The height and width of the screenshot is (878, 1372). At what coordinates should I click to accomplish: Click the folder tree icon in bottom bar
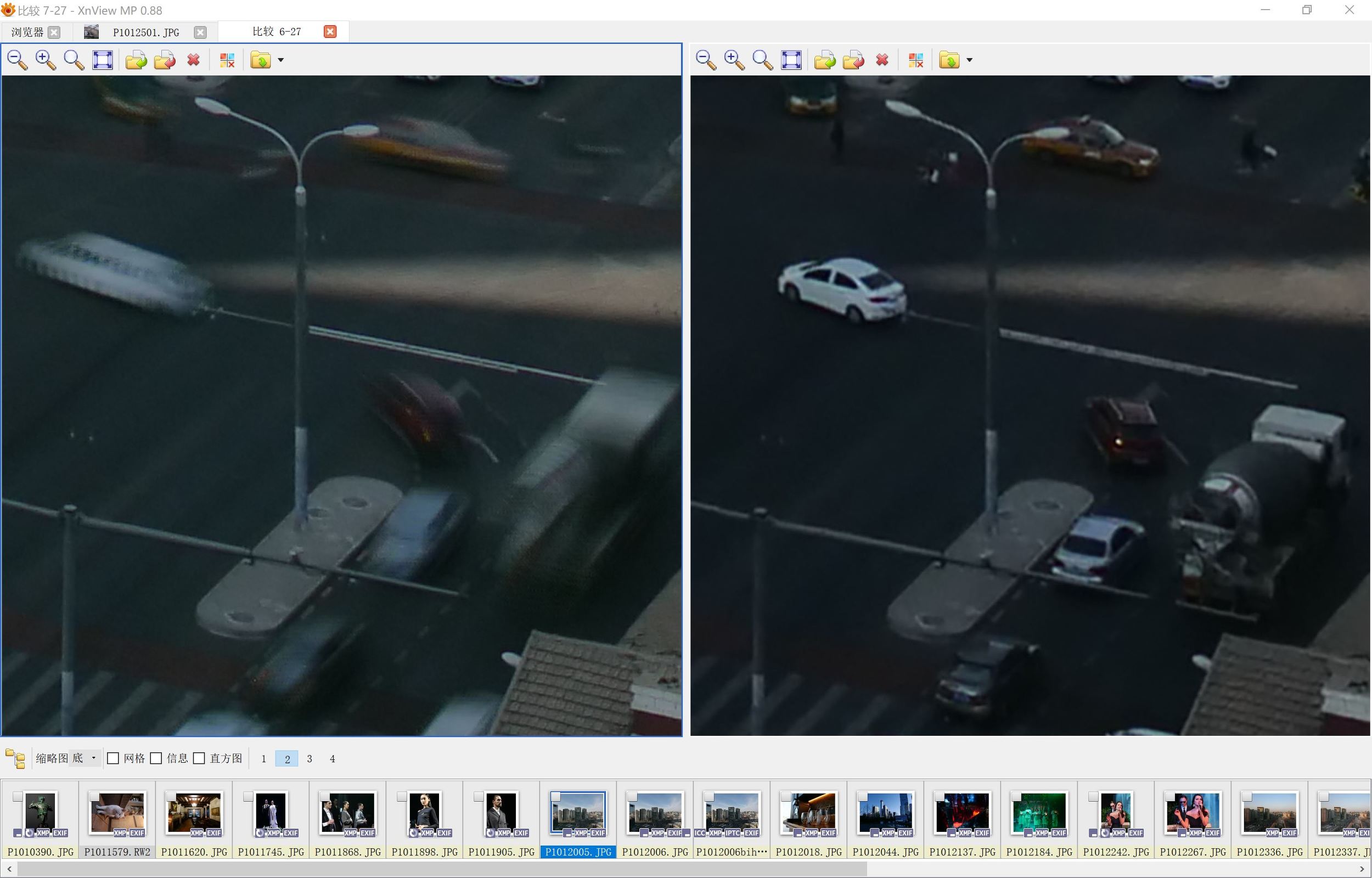coord(15,758)
